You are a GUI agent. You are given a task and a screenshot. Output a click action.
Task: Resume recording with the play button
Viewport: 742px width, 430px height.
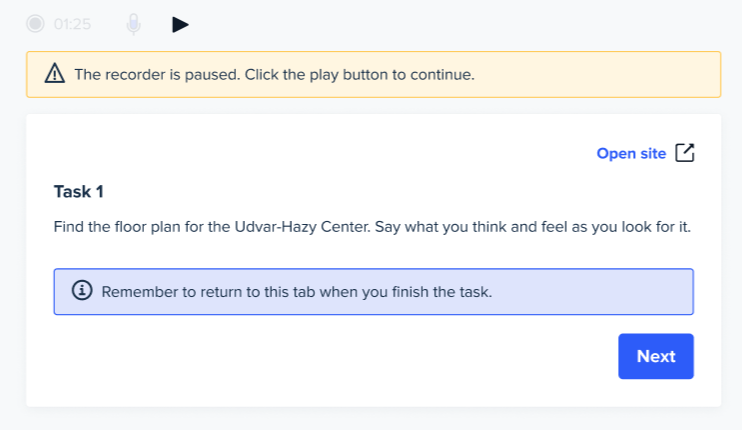[x=180, y=25]
